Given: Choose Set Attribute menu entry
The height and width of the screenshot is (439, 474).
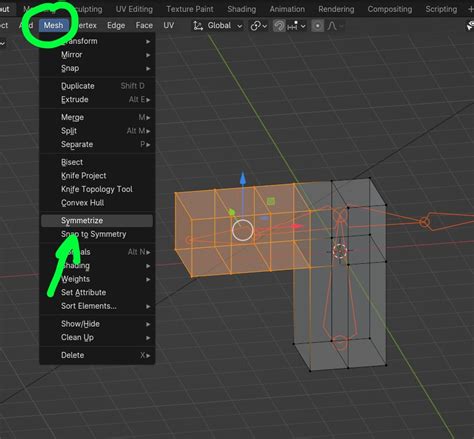Looking at the screenshot, I should [97, 293].
